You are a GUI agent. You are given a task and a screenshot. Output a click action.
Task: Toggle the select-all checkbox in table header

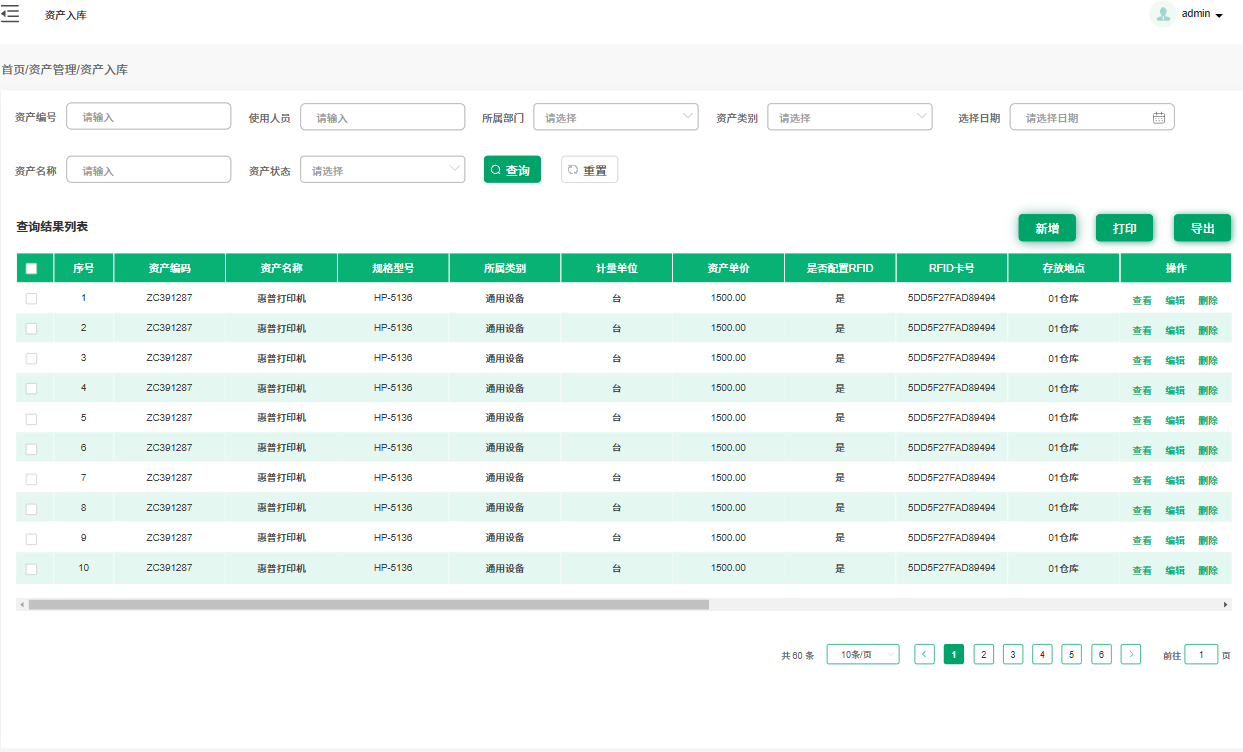(x=31, y=268)
